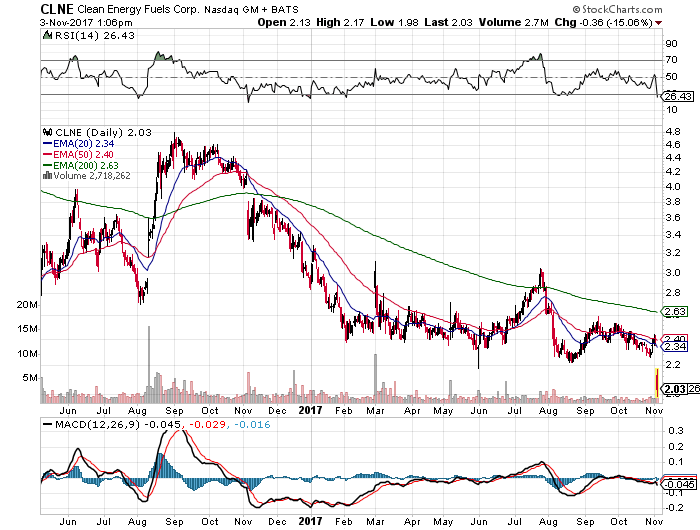Click the MACD(12,26,9) legend label
Viewport: 700px width, 530px height.
96,424
